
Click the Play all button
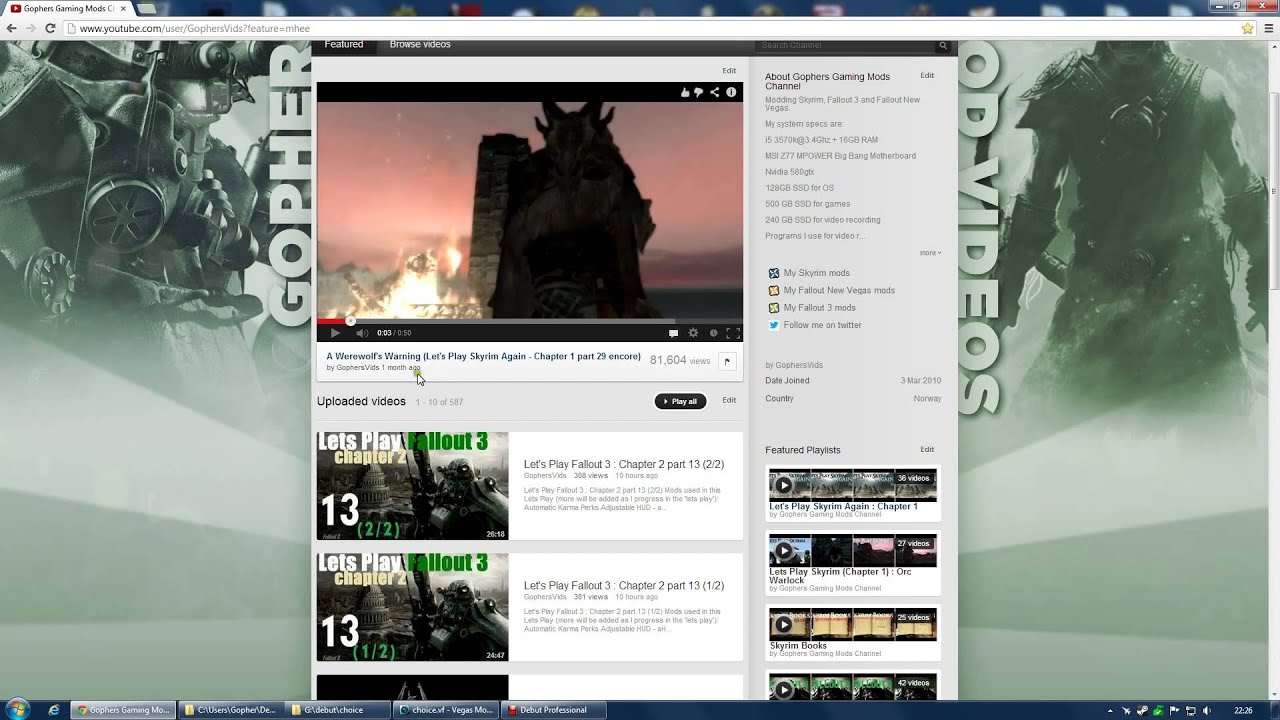[680, 401]
